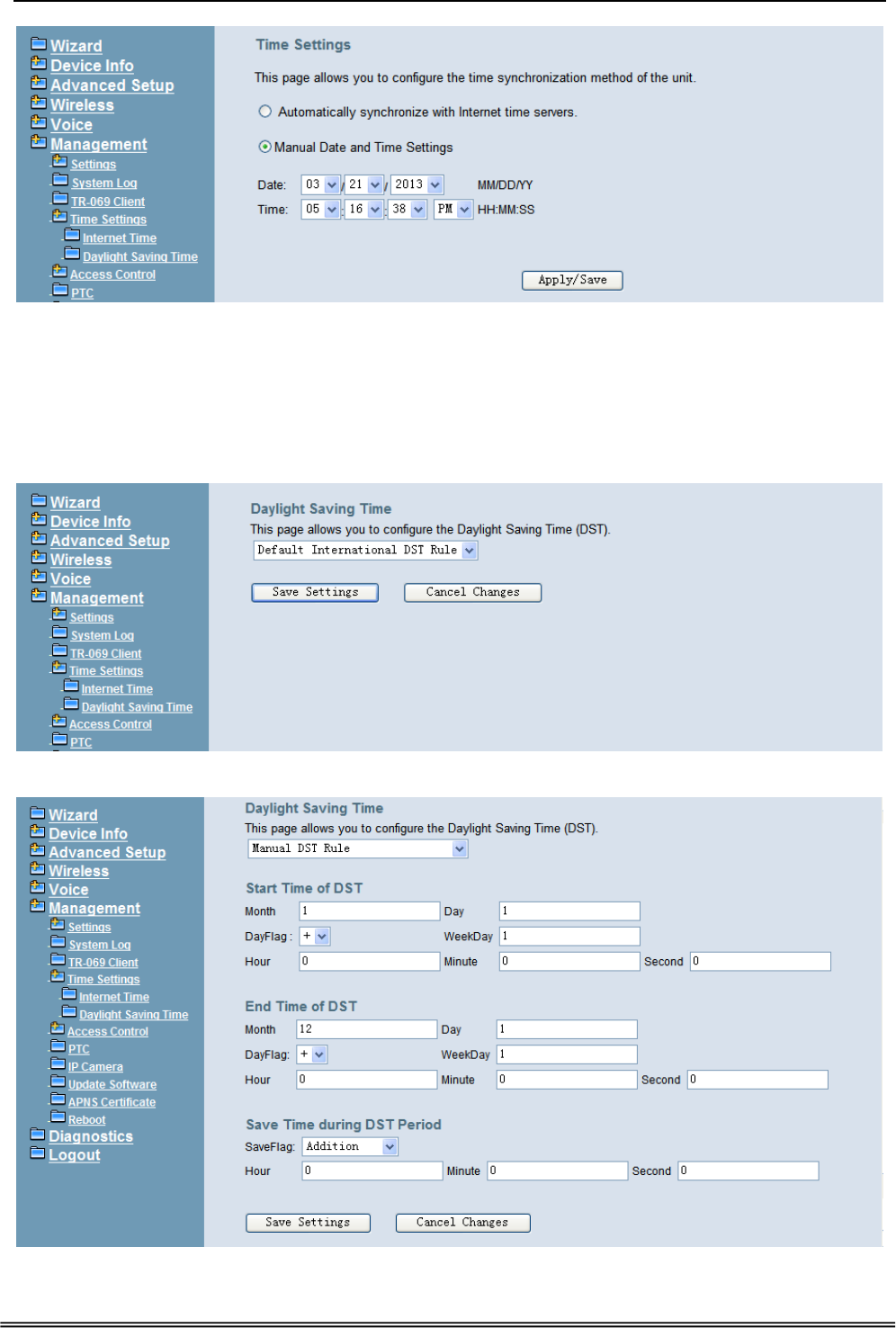Image resolution: width=896 pixels, height=1328 pixels.
Task: Open DayFlag dropdown under End Time of DST
Action: click(x=312, y=1054)
